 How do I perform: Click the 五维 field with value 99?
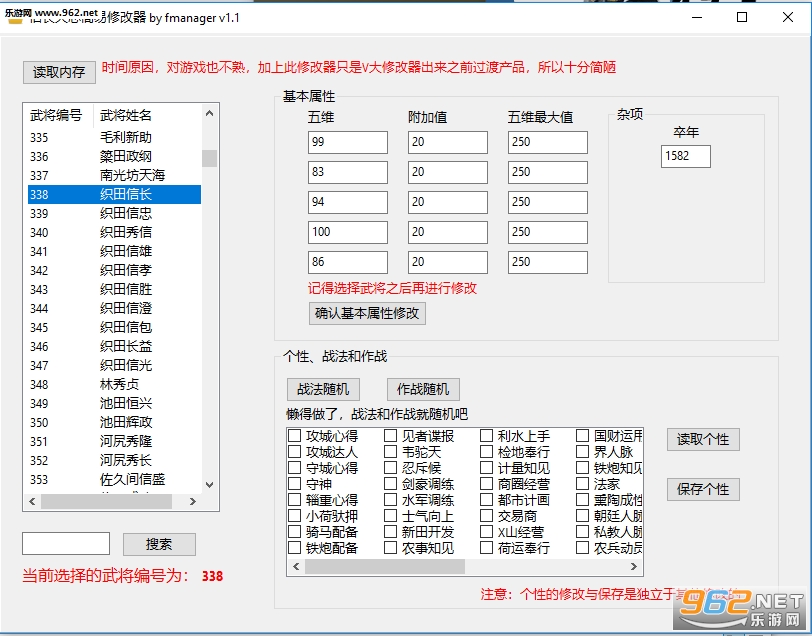click(x=347, y=142)
